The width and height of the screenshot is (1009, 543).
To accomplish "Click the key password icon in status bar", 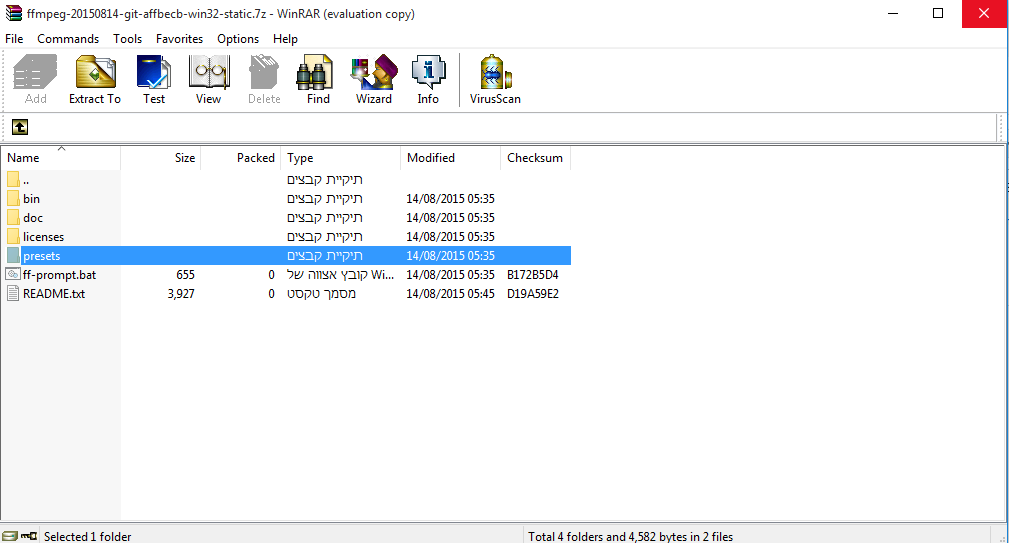I will coord(28,536).
